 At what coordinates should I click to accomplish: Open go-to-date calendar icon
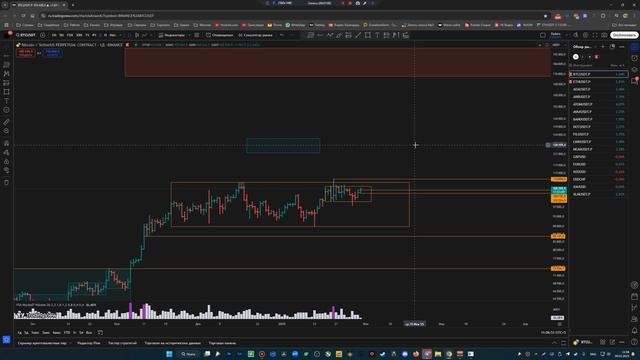point(100,333)
